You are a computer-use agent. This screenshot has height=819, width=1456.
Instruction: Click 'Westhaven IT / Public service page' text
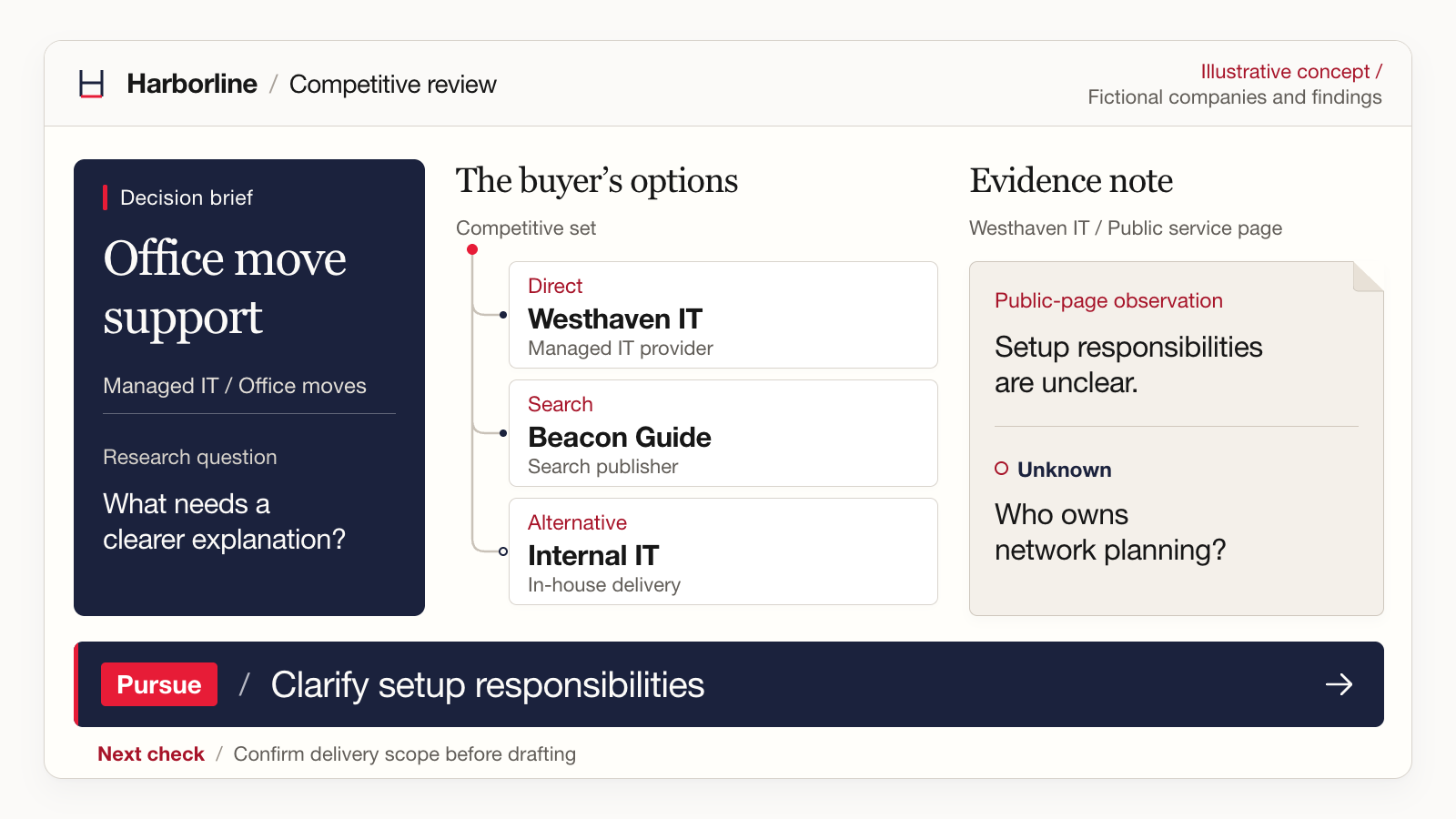(x=1126, y=228)
